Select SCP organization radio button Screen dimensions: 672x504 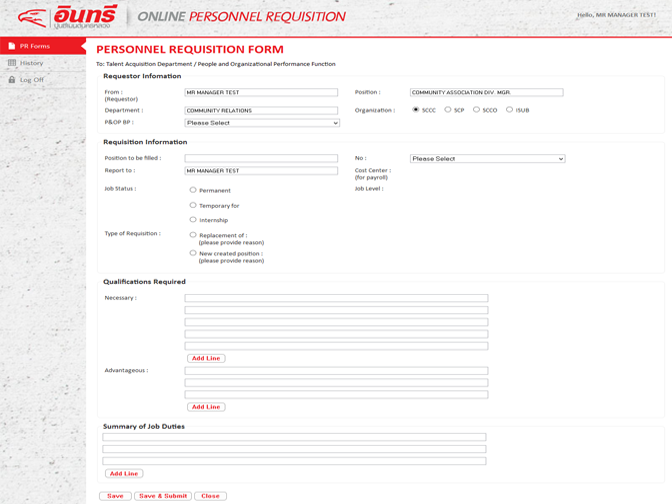tap(447, 110)
